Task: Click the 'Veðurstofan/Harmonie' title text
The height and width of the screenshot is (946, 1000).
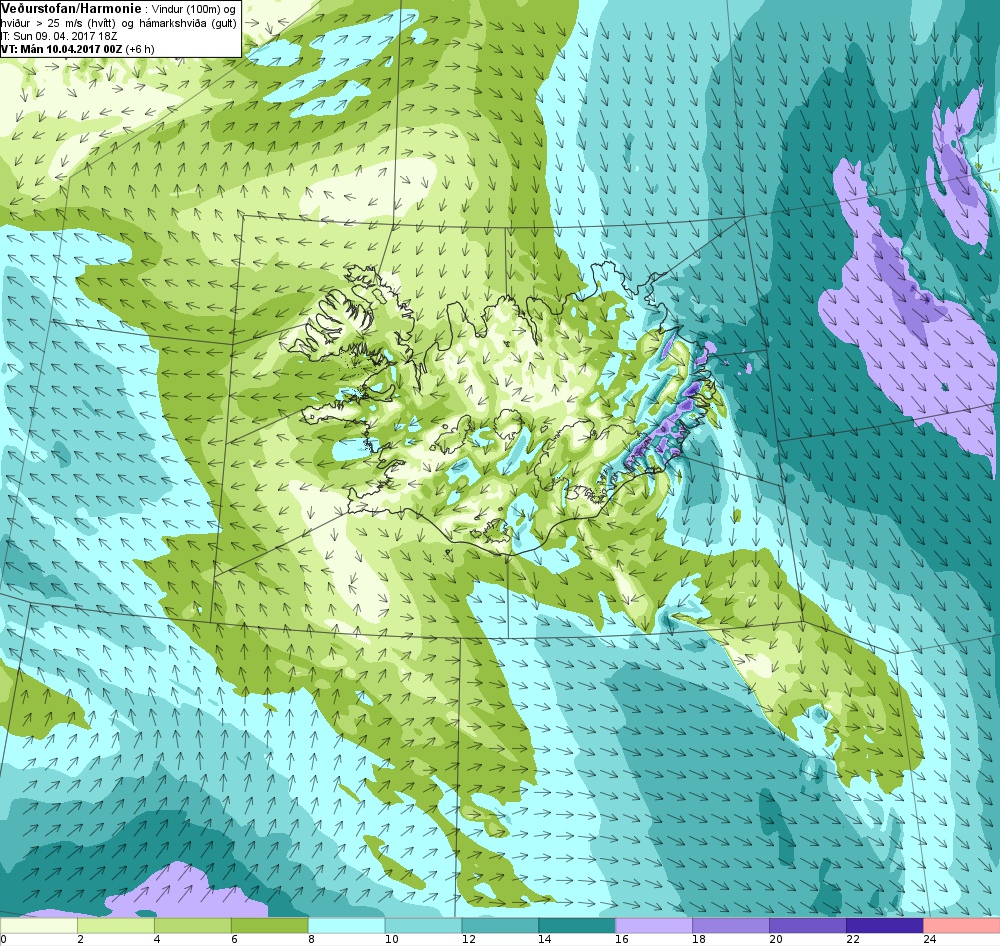Action: 71,8
